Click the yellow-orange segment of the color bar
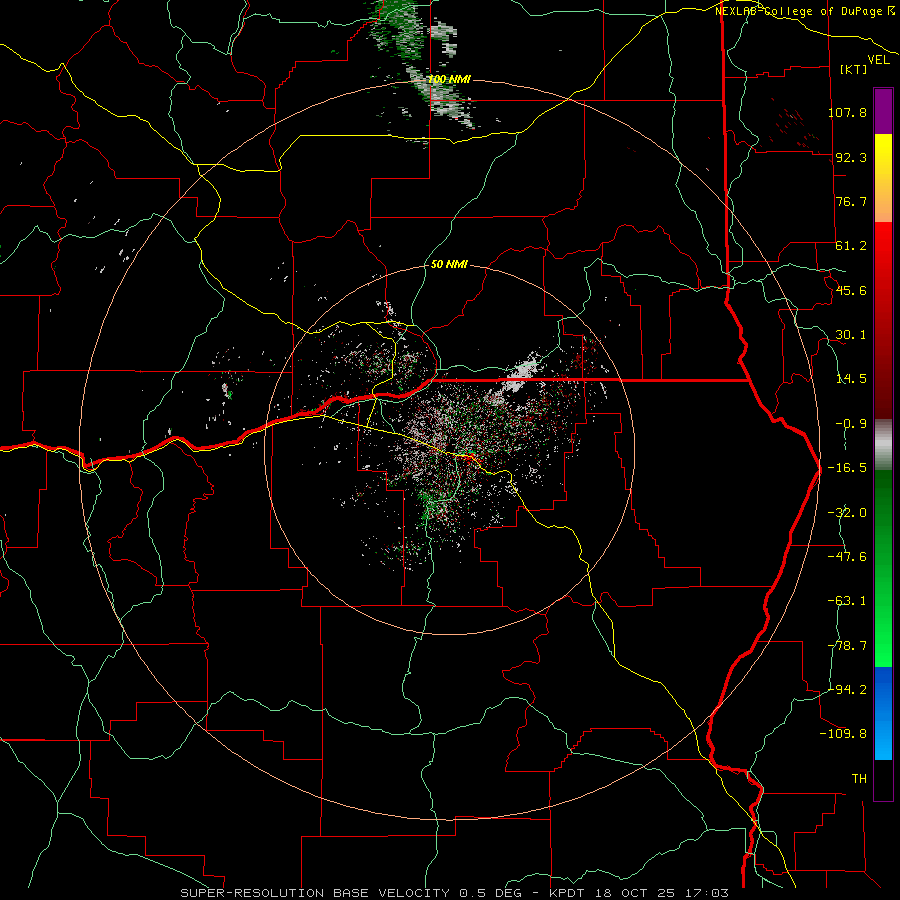900x900 pixels. pyautogui.click(x=883, y=178)
